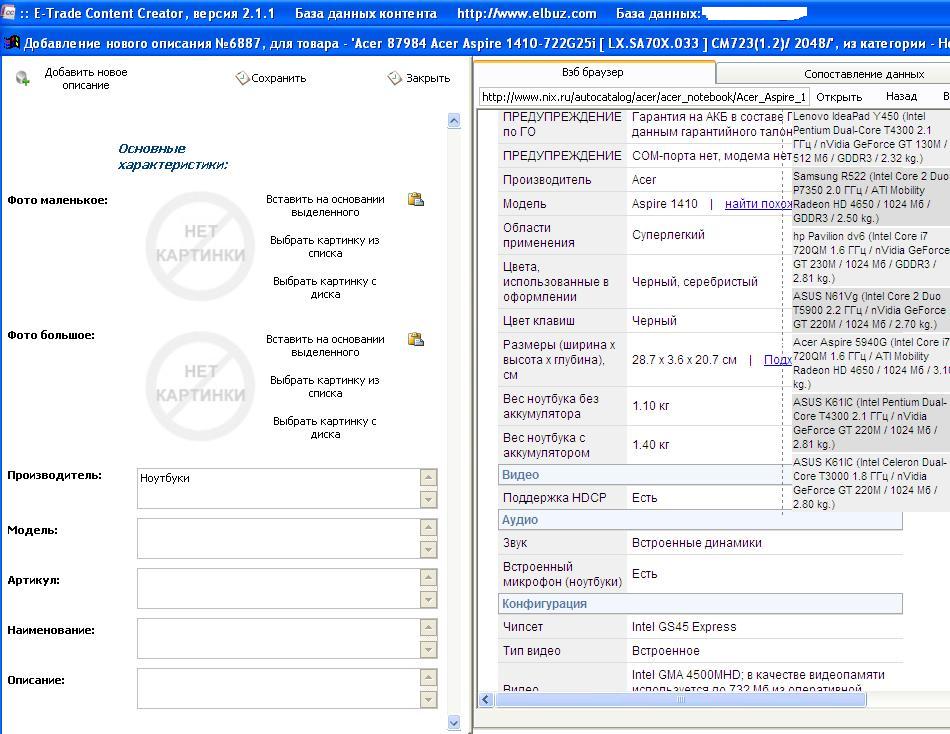This screenshot has height=734, width=950.
Task: Click Вставить на основании выделенного for small photo
Action: (x=325, y=206)
